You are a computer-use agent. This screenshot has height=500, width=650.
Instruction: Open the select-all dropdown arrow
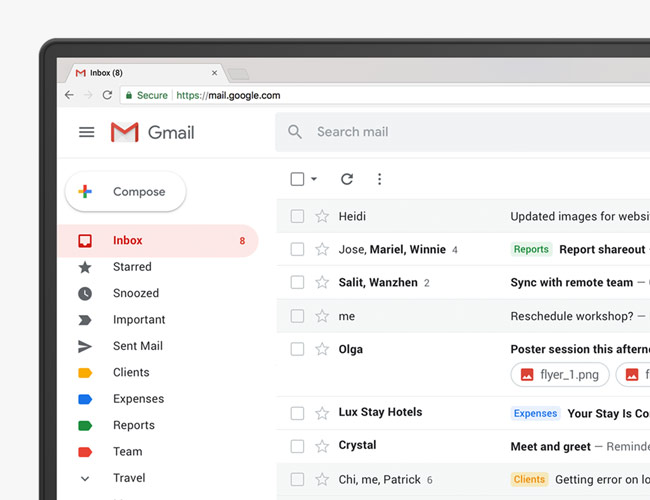(x=314, y=179)
